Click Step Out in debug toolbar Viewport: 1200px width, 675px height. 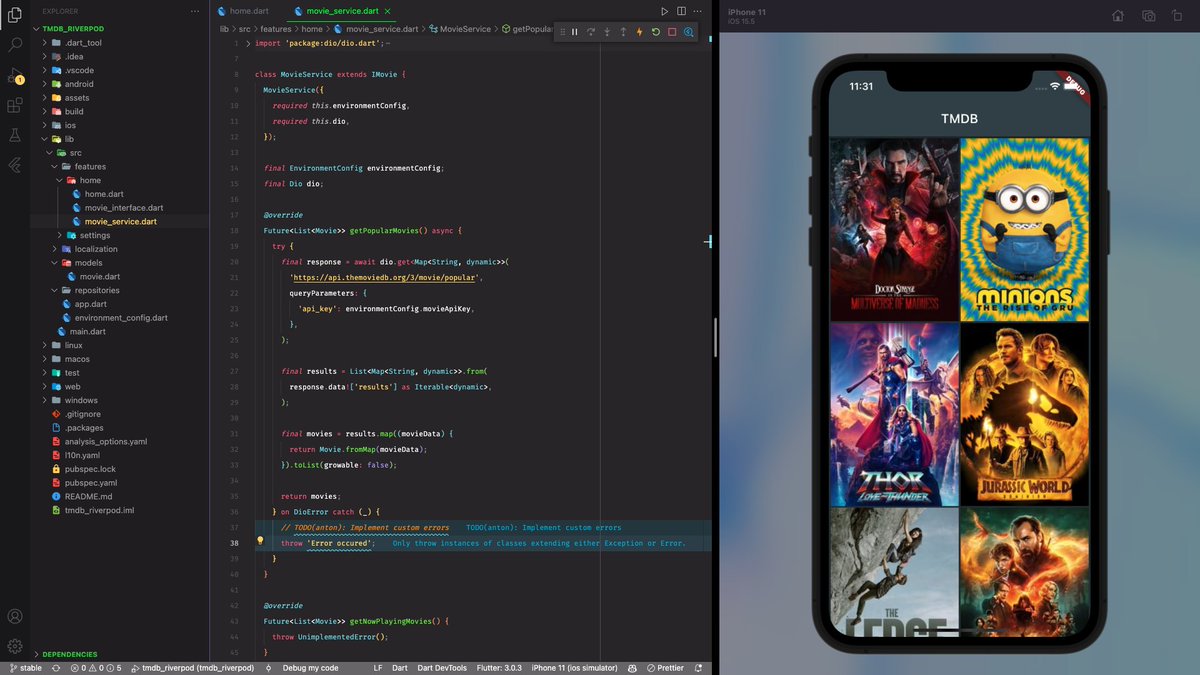pyautogui.click(x=623, y=32)
